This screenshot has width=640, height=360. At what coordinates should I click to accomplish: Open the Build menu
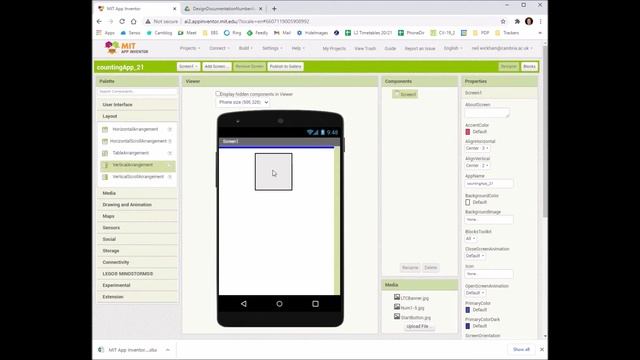(245, 48)
